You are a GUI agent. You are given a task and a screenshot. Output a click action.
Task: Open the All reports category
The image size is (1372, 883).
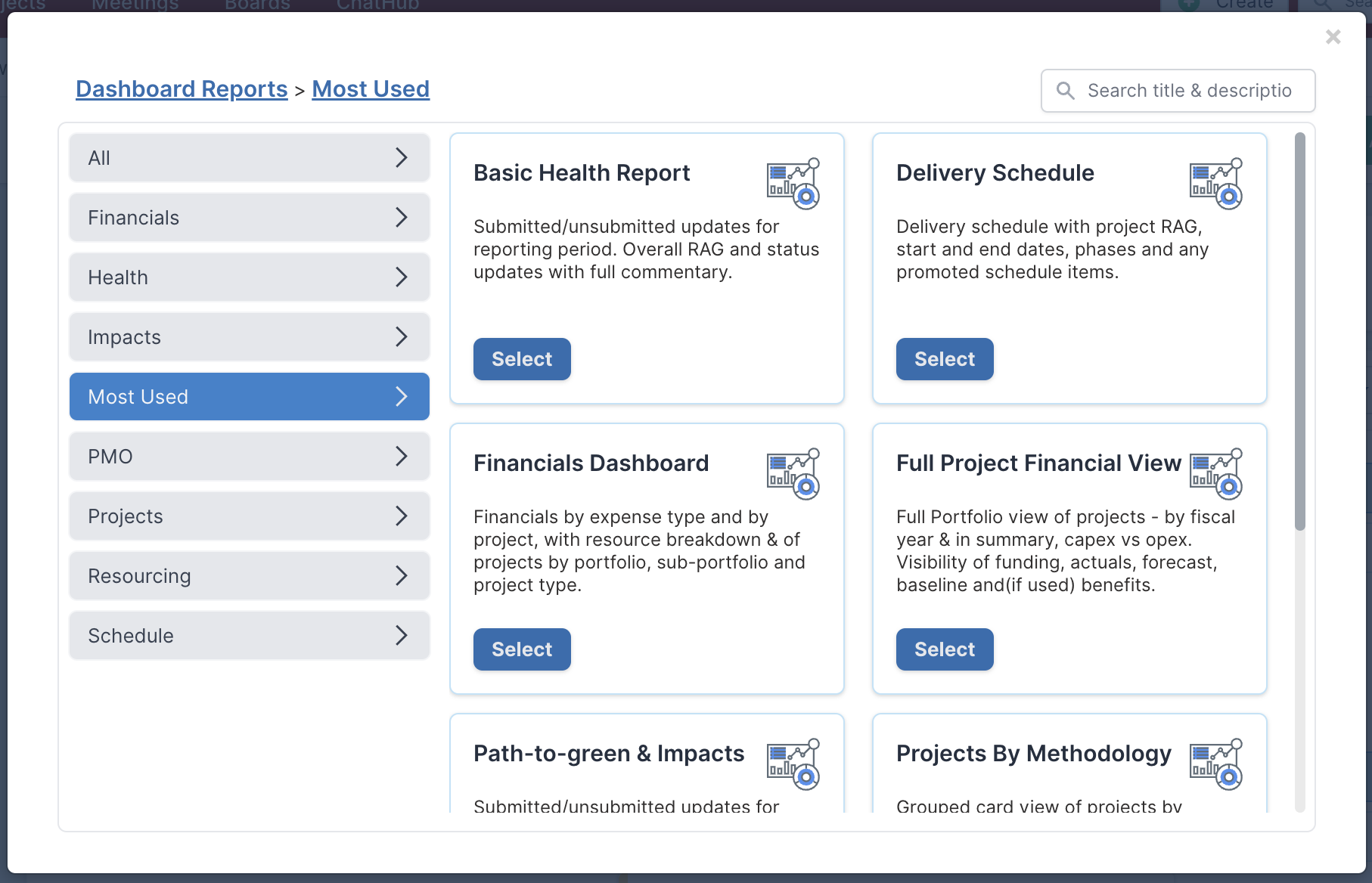click(x=250, y=158)
